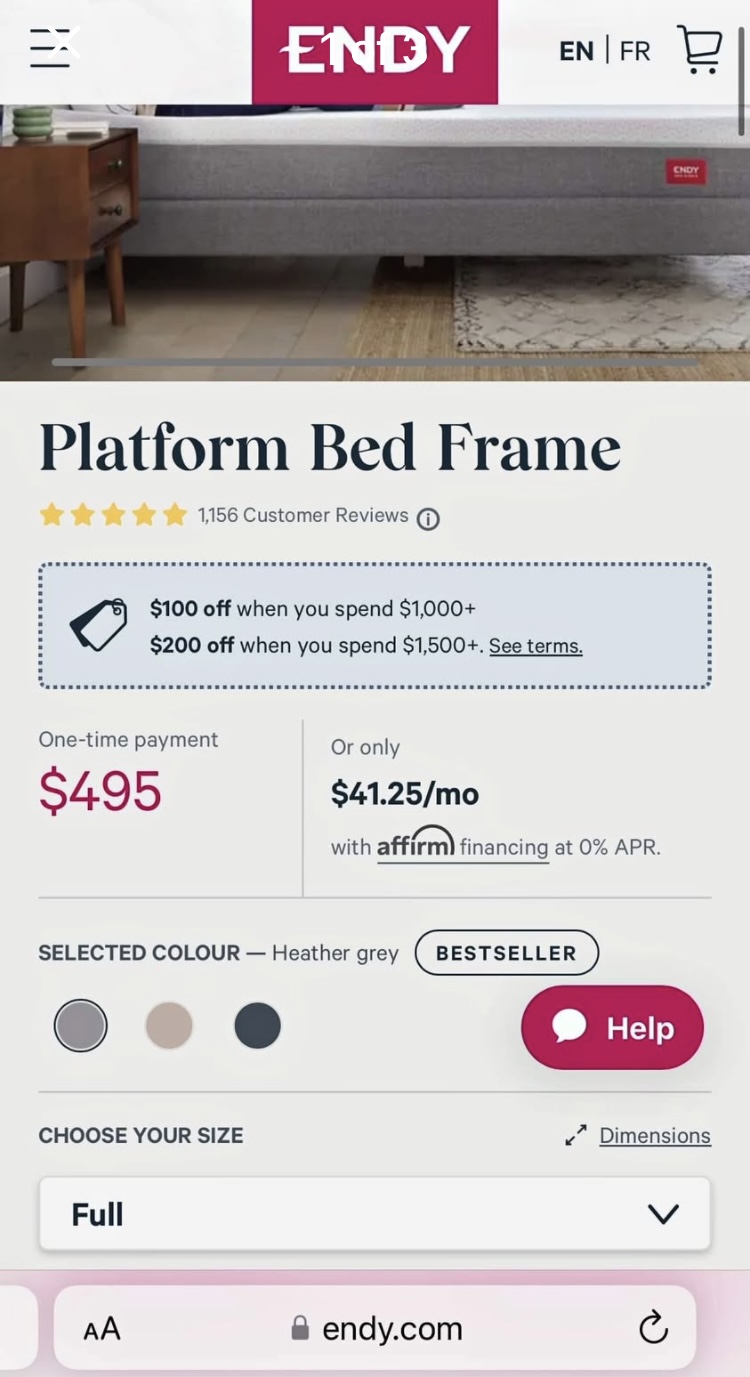
Task: Select the beige colour swatch
Action: [x=169, y=1026]
